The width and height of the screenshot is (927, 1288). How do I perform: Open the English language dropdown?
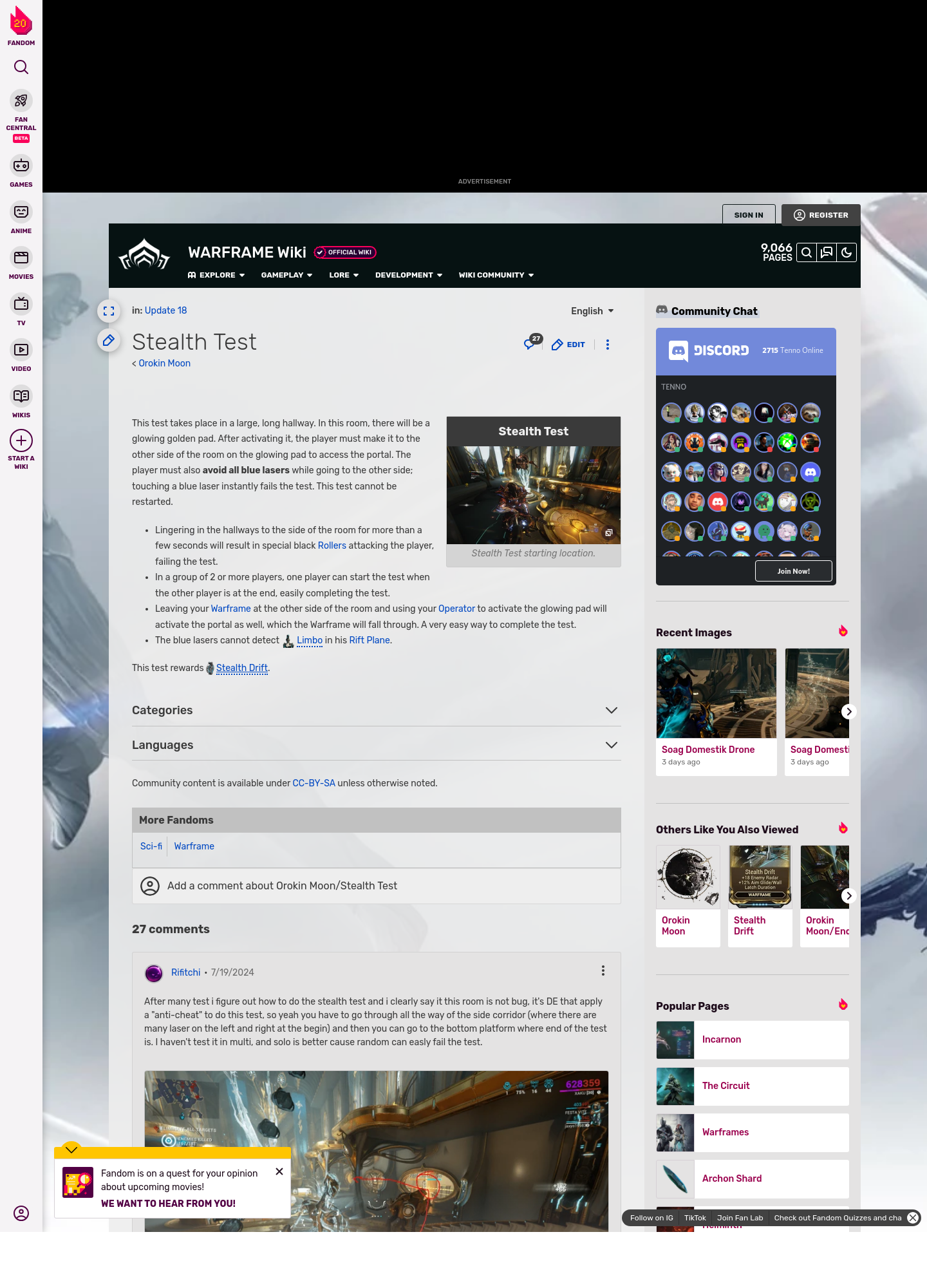click(x=592, y=311)
